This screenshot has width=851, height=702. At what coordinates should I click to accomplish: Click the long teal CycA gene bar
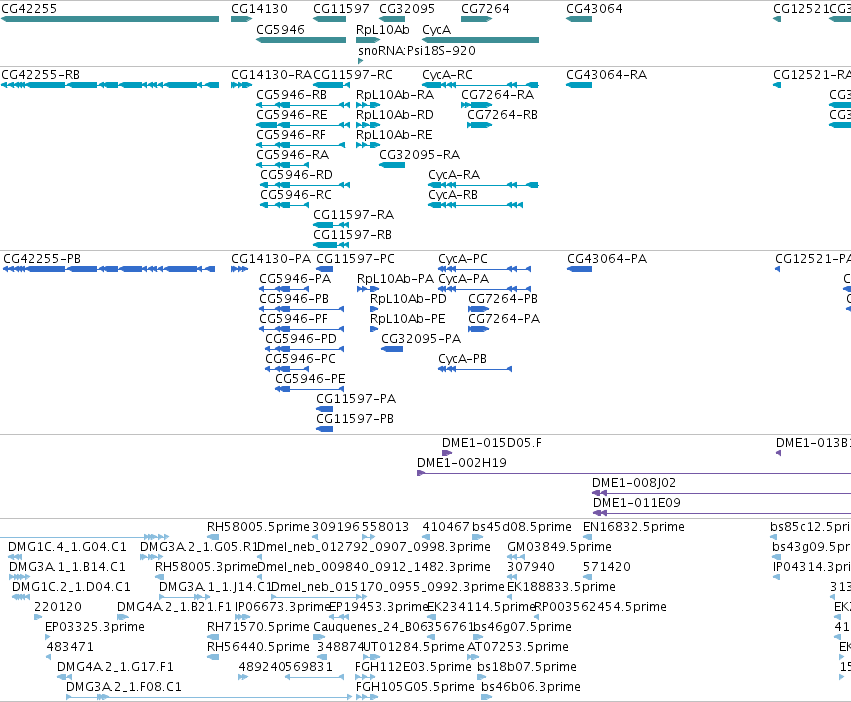pyautogui.click(x=480, y=40)
